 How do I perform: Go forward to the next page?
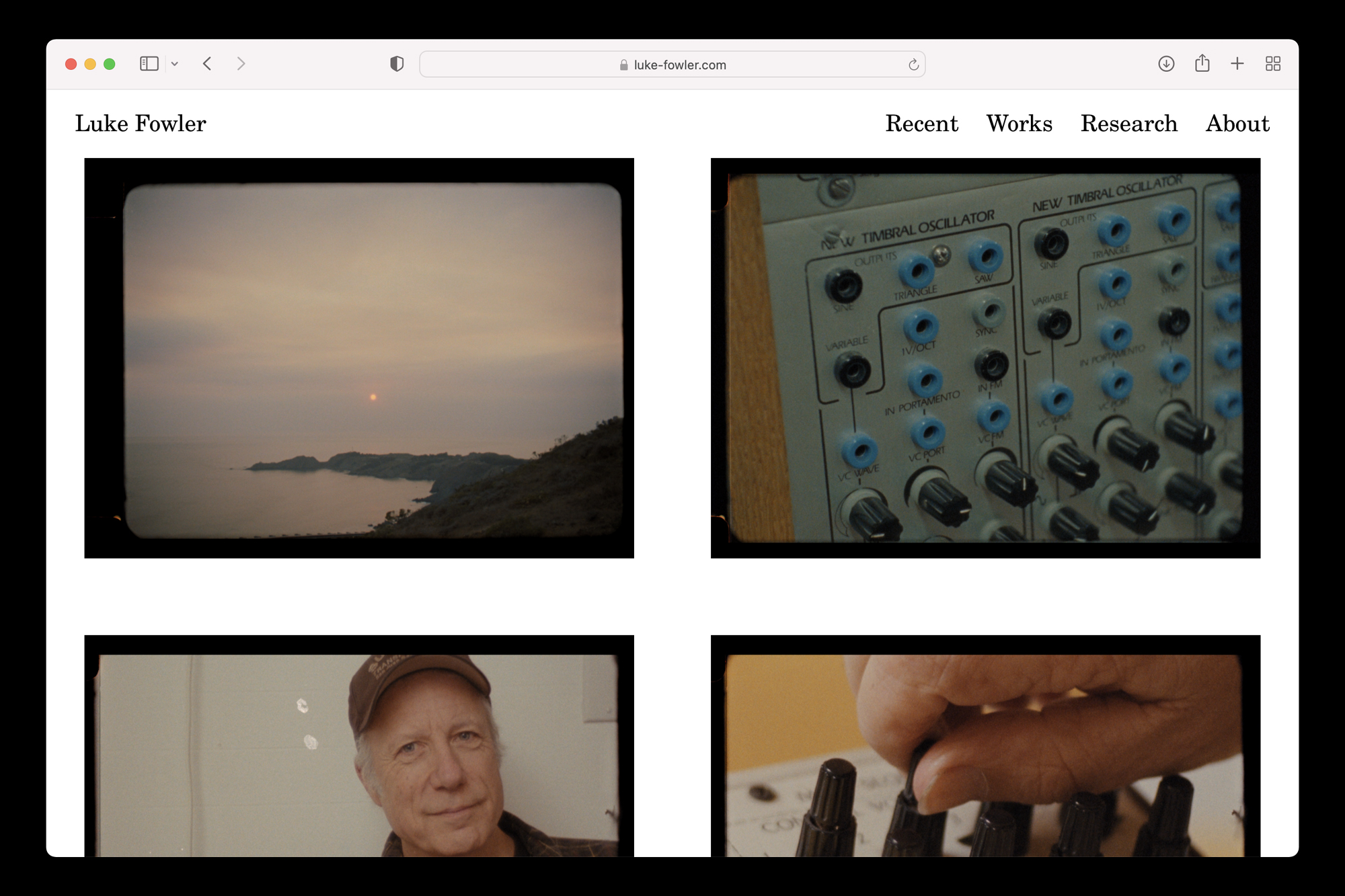point(241,64)
